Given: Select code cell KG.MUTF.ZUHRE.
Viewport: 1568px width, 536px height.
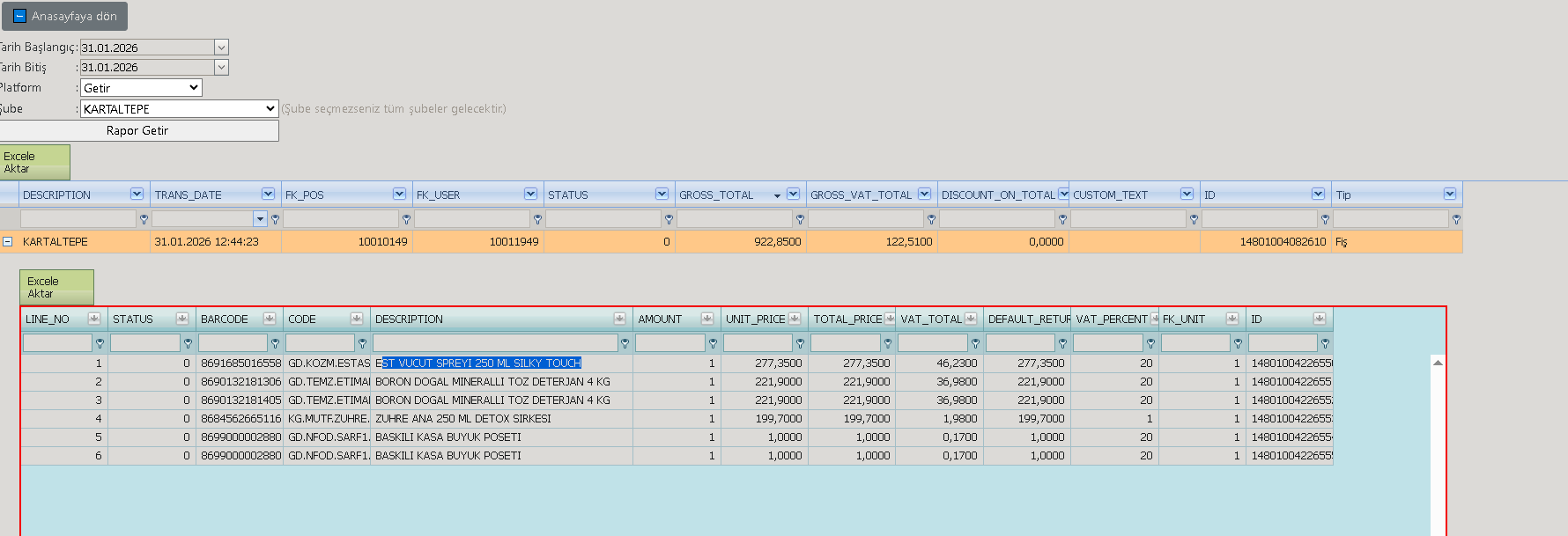Looking at the screenshot, I should point(328,418).
